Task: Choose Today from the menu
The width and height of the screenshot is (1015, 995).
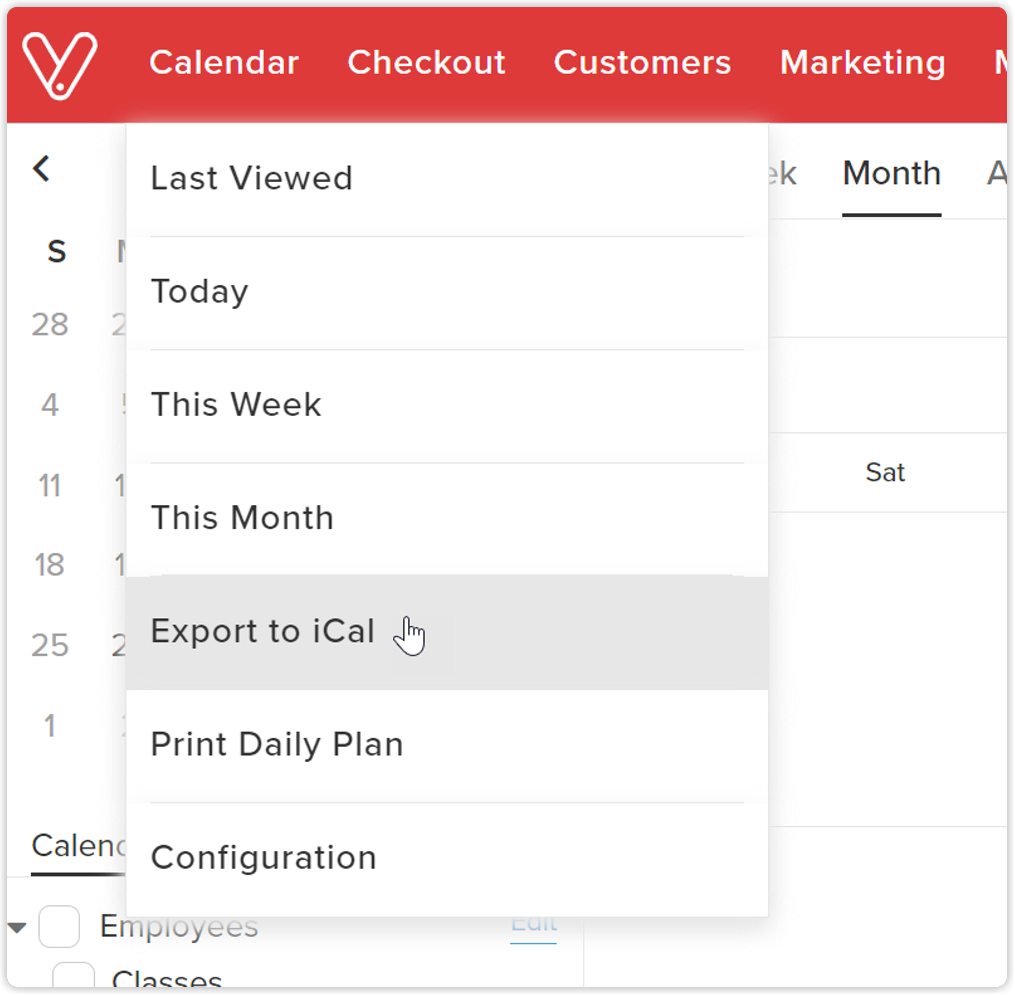Action: (199, 292)
